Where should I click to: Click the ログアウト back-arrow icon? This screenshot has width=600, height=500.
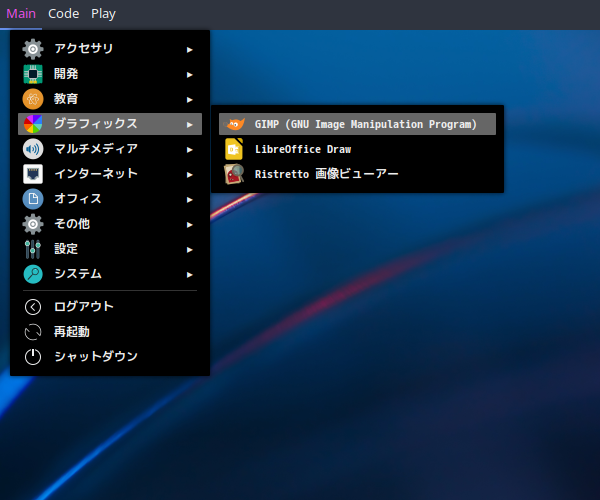[33, 307]
